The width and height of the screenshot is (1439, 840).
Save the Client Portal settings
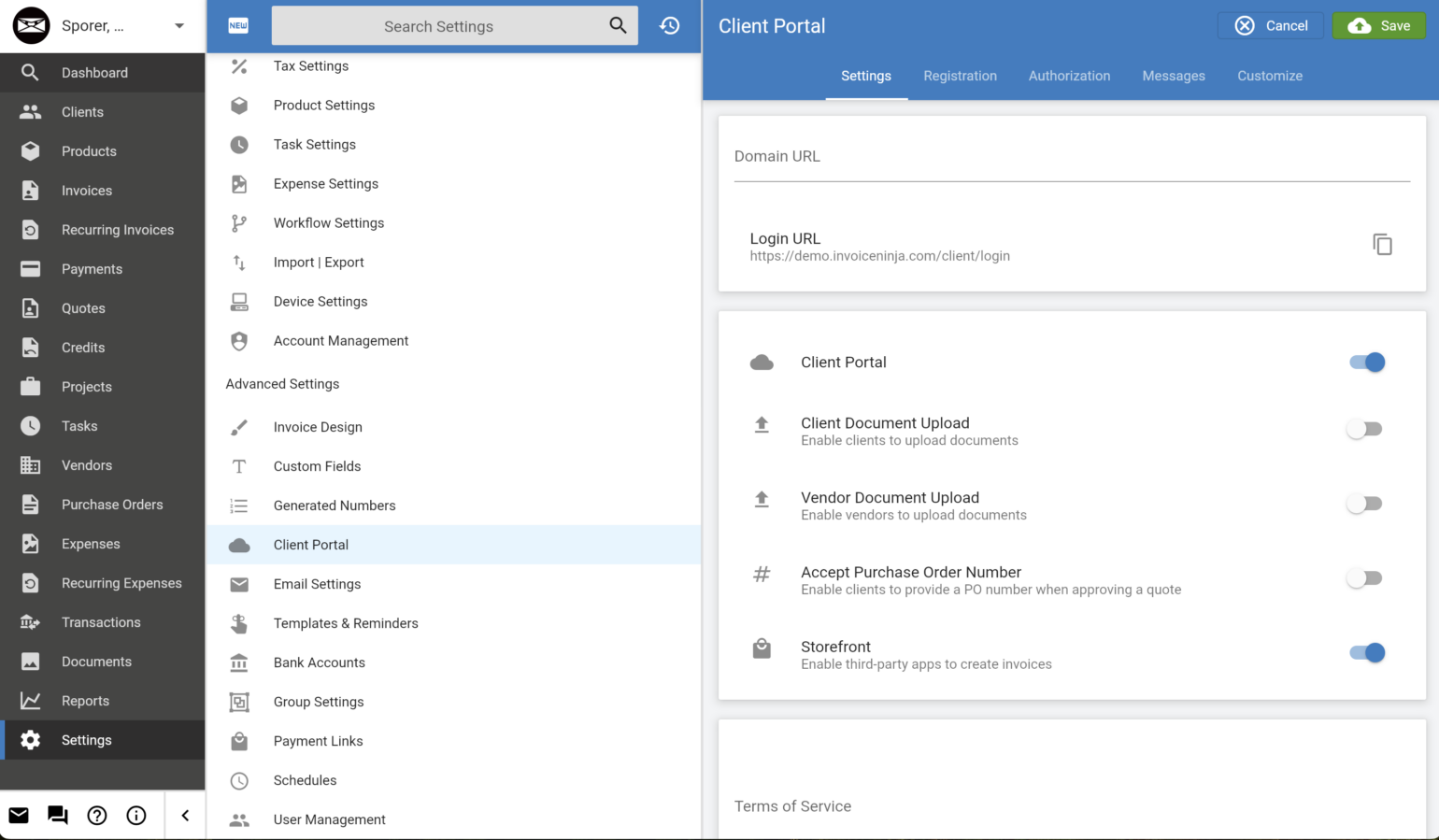click(1378, 25)
